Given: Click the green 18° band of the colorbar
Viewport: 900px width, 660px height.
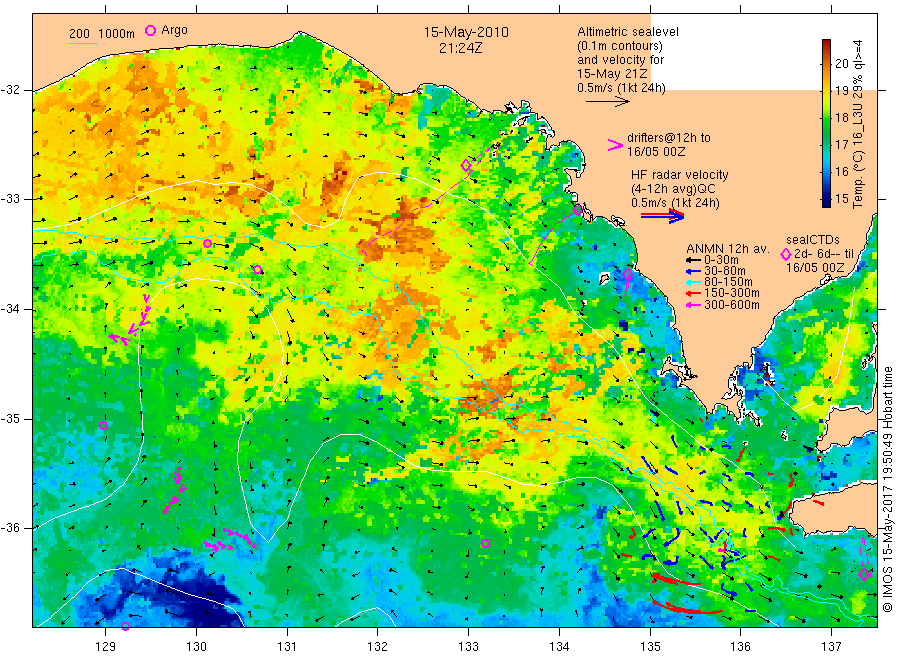Looking at the screenshot, I should (x=826, y=118).
